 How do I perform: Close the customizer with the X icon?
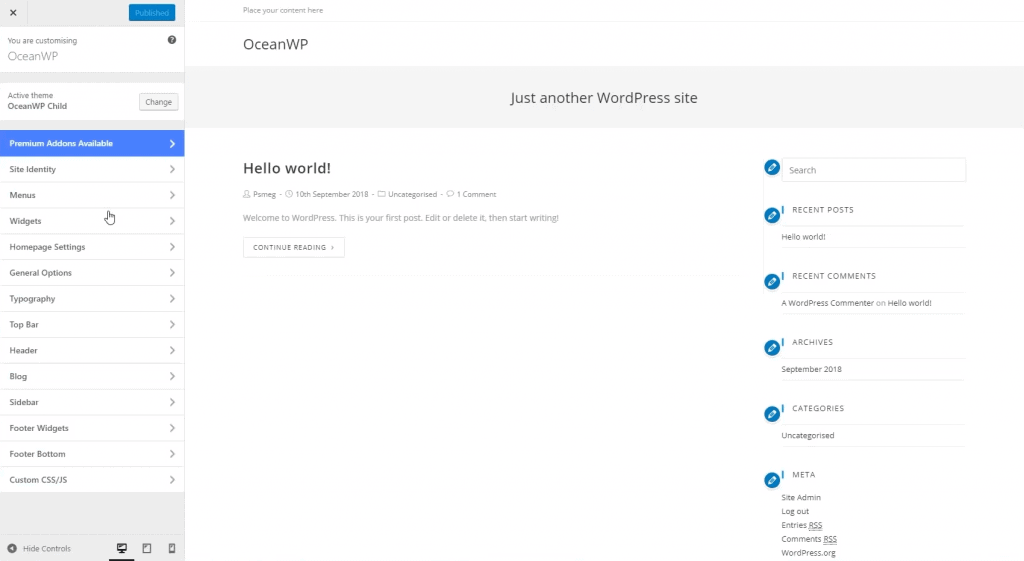[x=13, y=12]
